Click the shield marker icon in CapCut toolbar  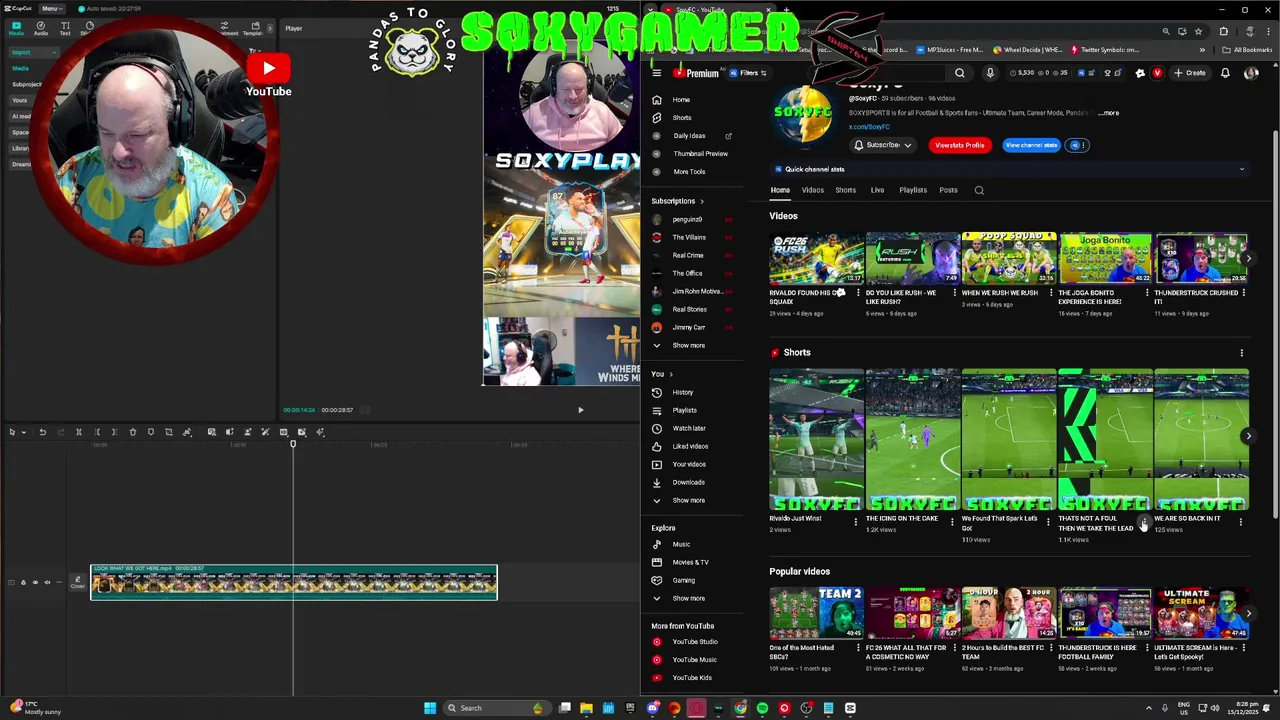[x=151, y=432]
